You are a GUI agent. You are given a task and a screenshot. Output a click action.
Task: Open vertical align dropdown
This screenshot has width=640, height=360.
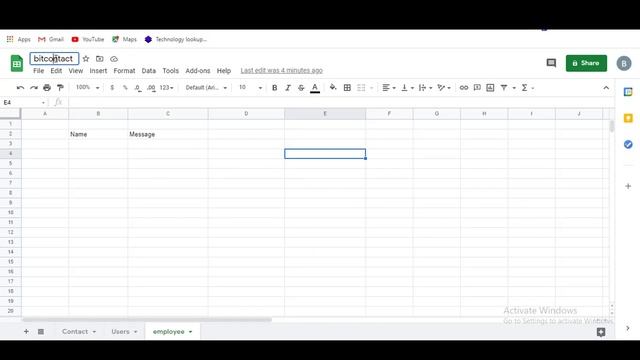407,88
